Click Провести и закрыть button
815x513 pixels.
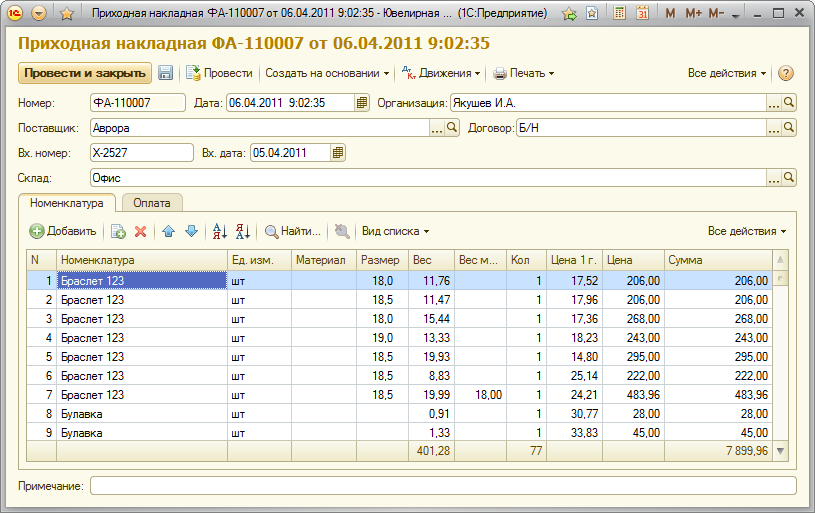pyautogui.click(x=85, y=73)
